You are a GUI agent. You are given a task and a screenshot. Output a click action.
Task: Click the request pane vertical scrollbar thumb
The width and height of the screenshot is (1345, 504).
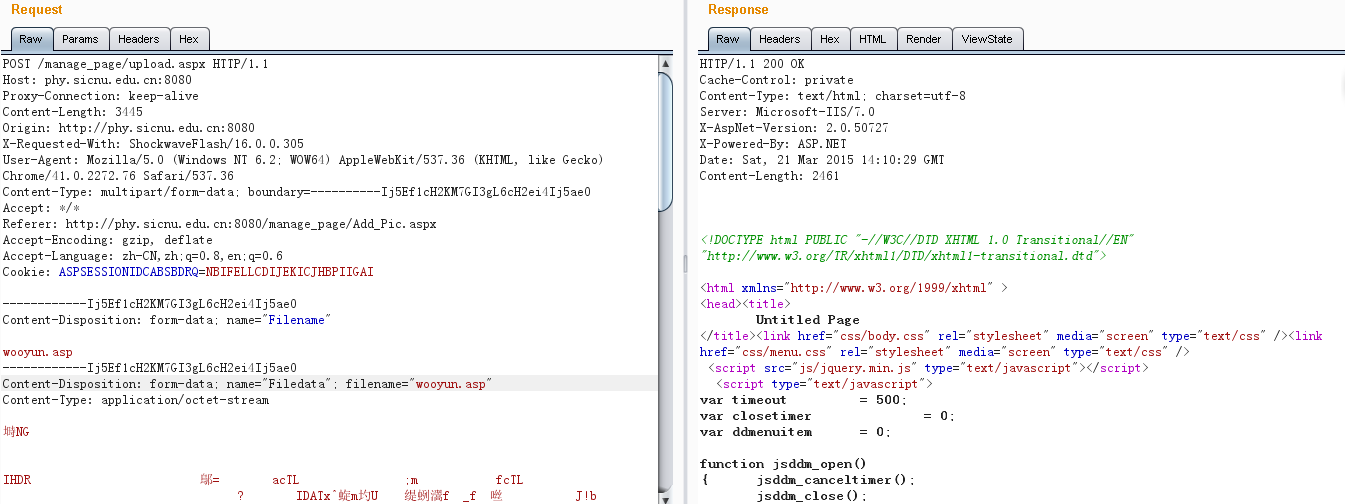666,141
